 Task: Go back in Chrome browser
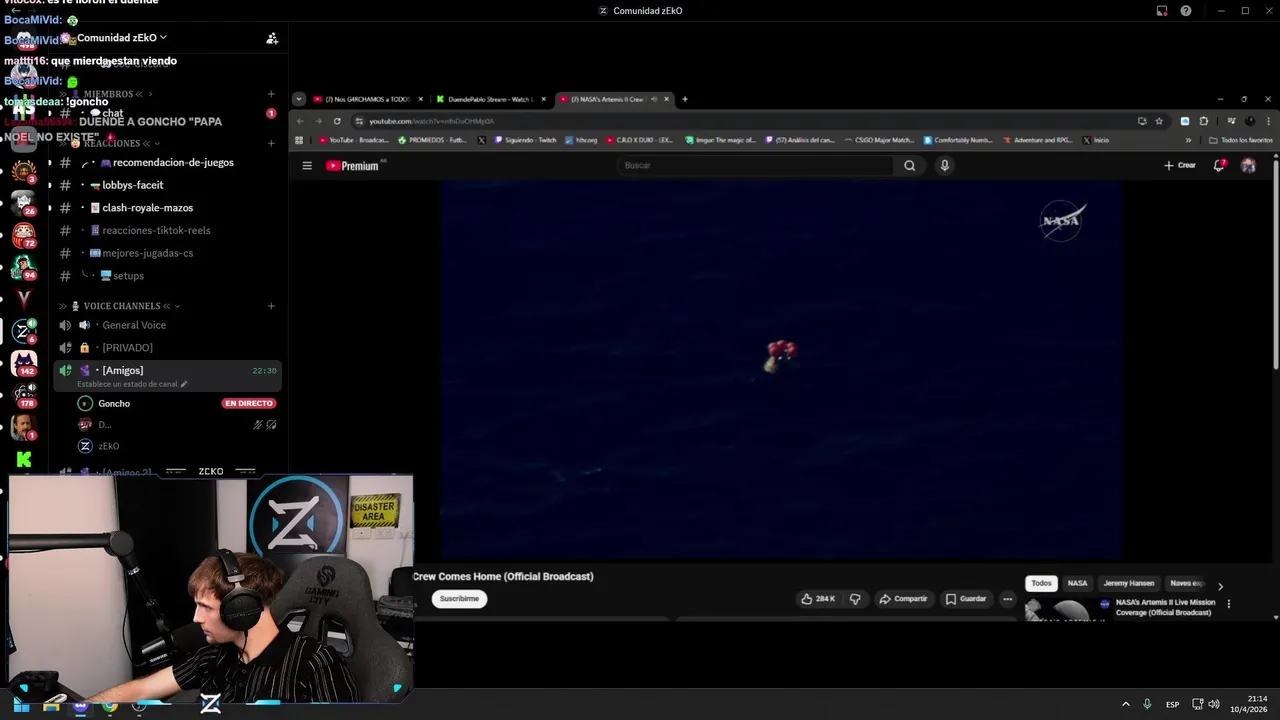pyautogui.click(x=300, y=121)
